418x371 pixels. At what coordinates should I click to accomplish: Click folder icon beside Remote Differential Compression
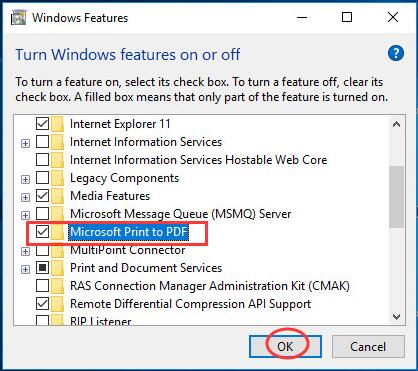tap(58, 304)
